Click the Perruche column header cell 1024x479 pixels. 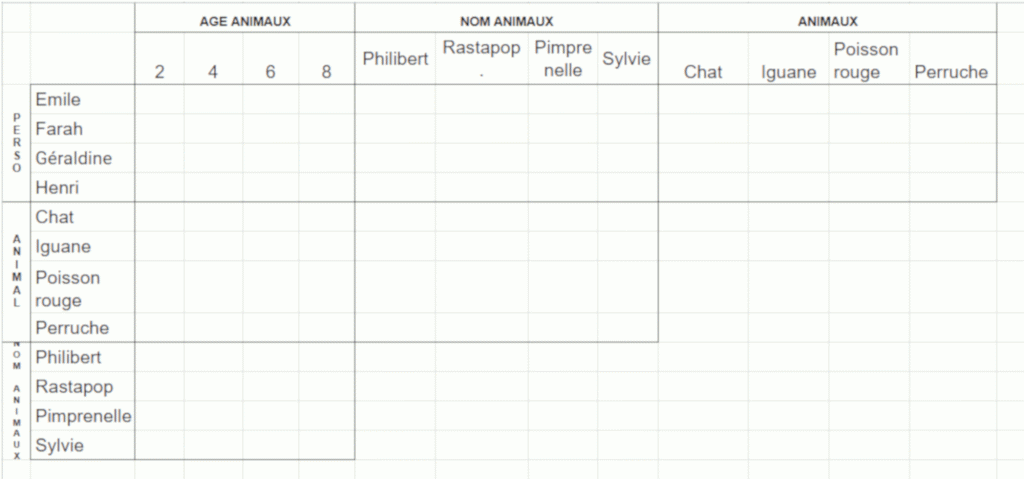(950, 71)
